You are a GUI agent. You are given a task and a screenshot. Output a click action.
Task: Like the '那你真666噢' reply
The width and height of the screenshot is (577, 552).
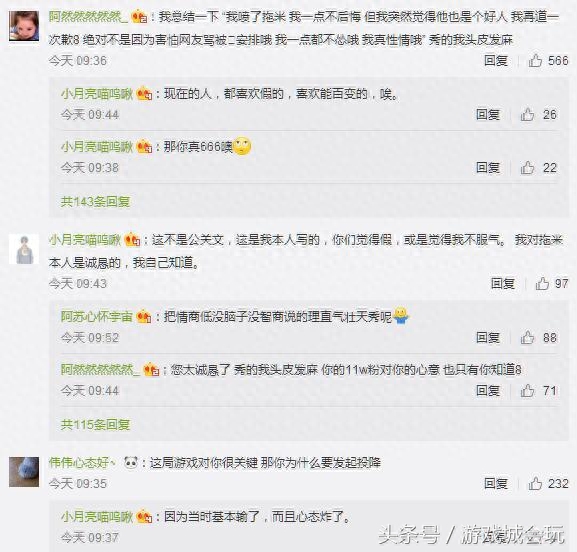[527, 168]
